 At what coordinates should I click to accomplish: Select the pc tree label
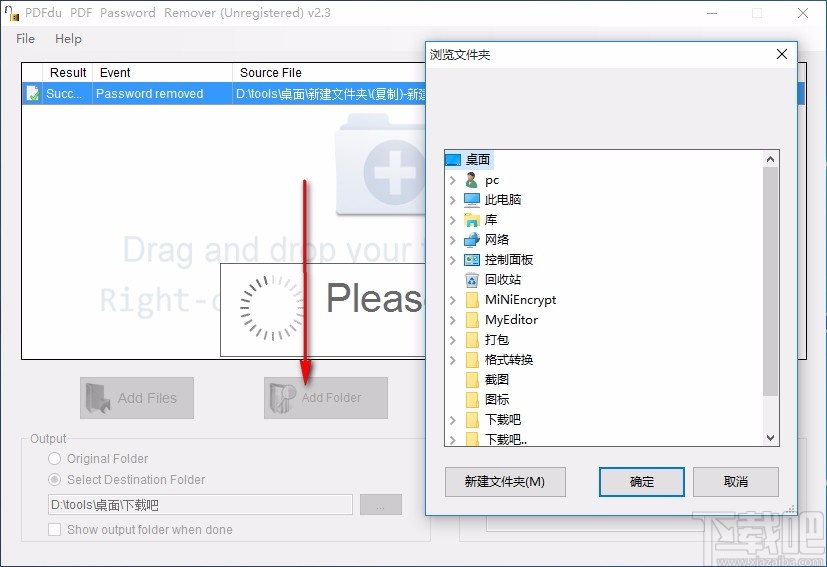(492, 180)
